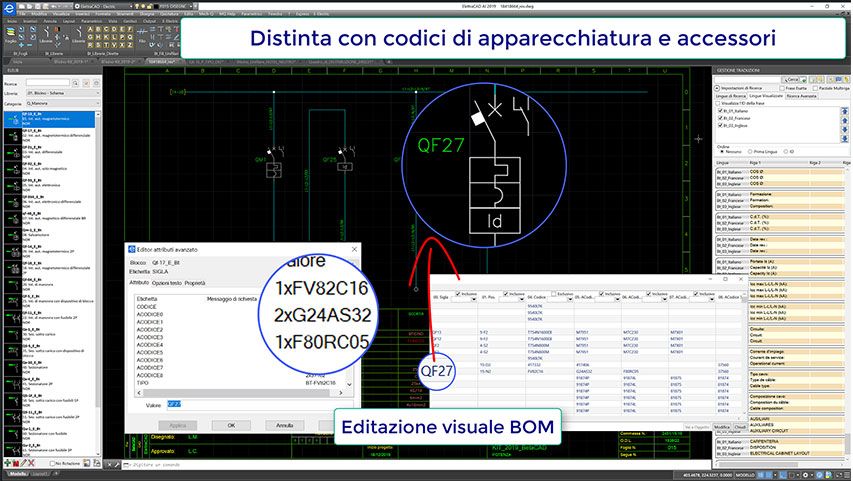The width and height of the screenshot is (853, 481).
Task: Switch to Lingue Visualizzate tab
Action: [765, 96]
